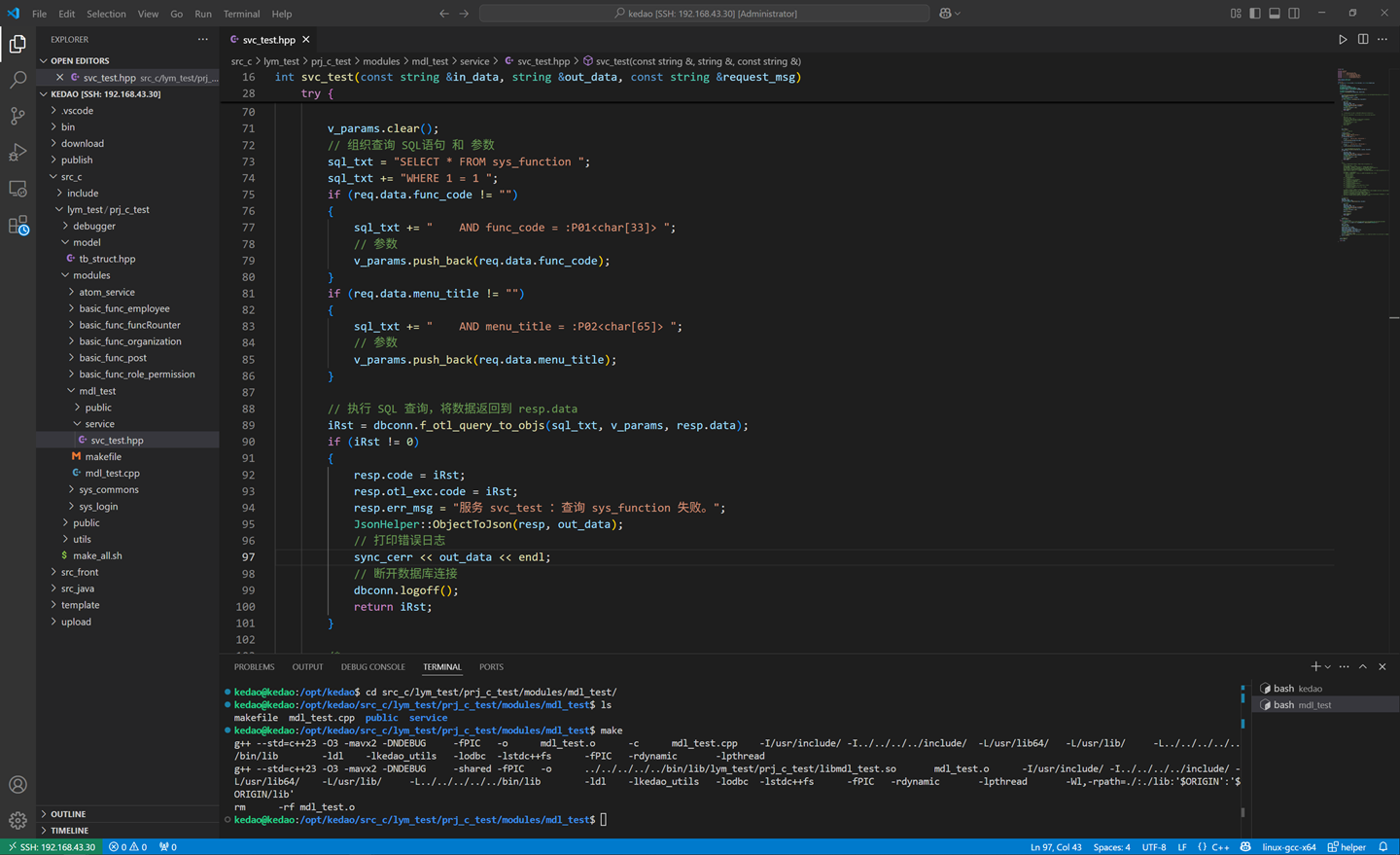Open Explorer Views and More Actions

(202, 40)
